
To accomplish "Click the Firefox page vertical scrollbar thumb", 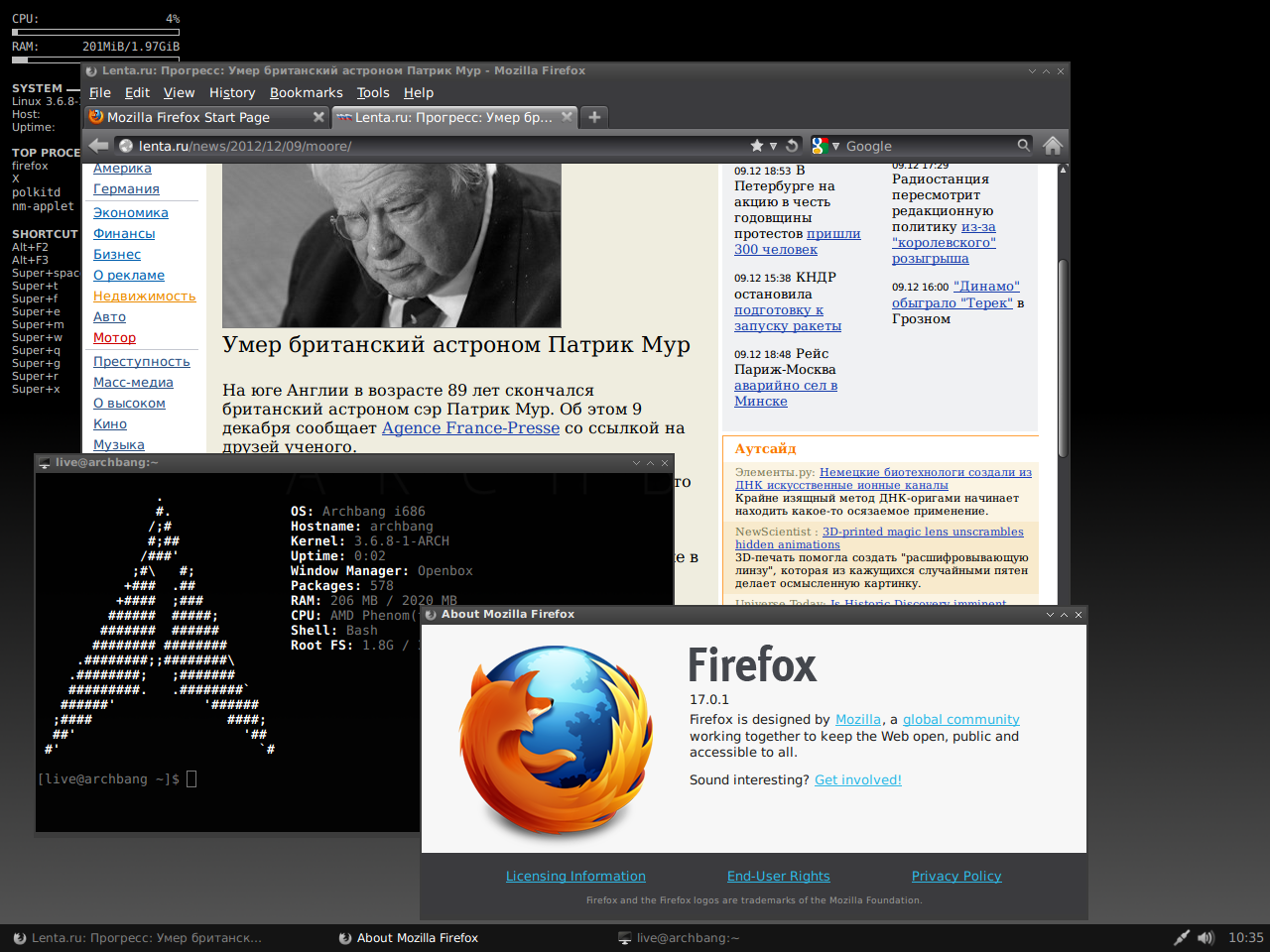I will 1063,358.
